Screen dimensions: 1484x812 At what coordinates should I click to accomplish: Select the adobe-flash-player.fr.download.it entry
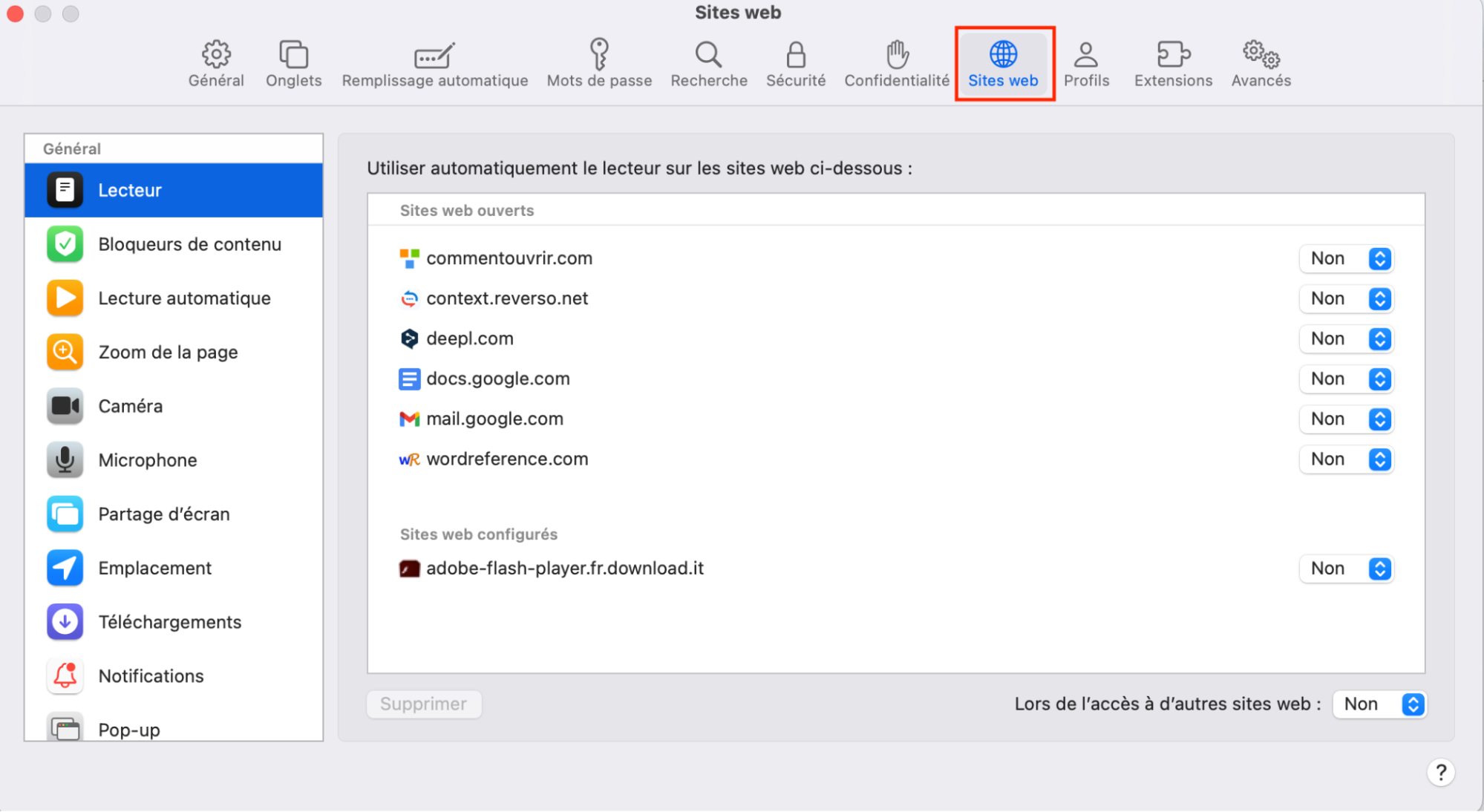click(566, 568)
